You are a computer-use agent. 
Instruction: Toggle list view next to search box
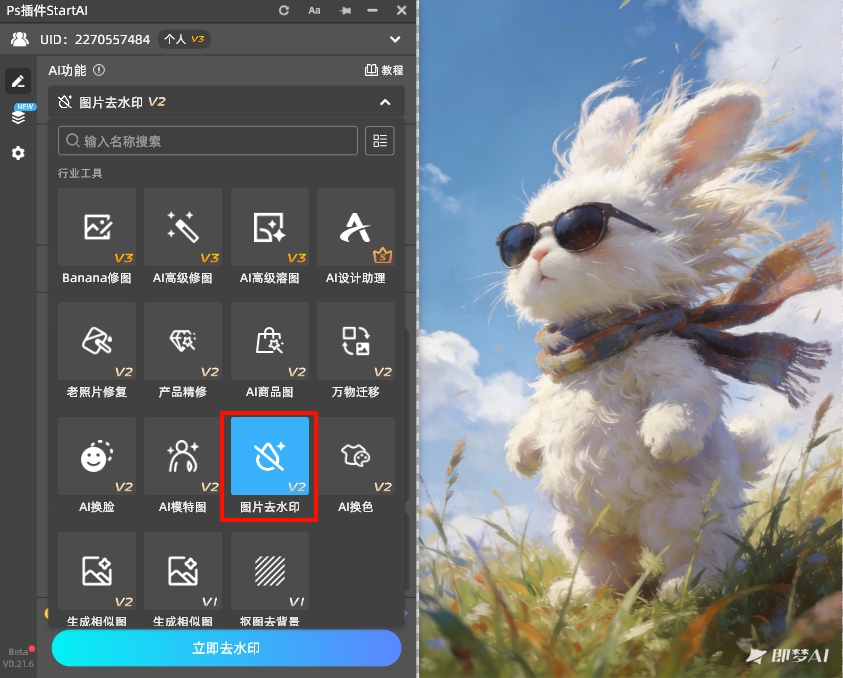click(x=380, y=141)
